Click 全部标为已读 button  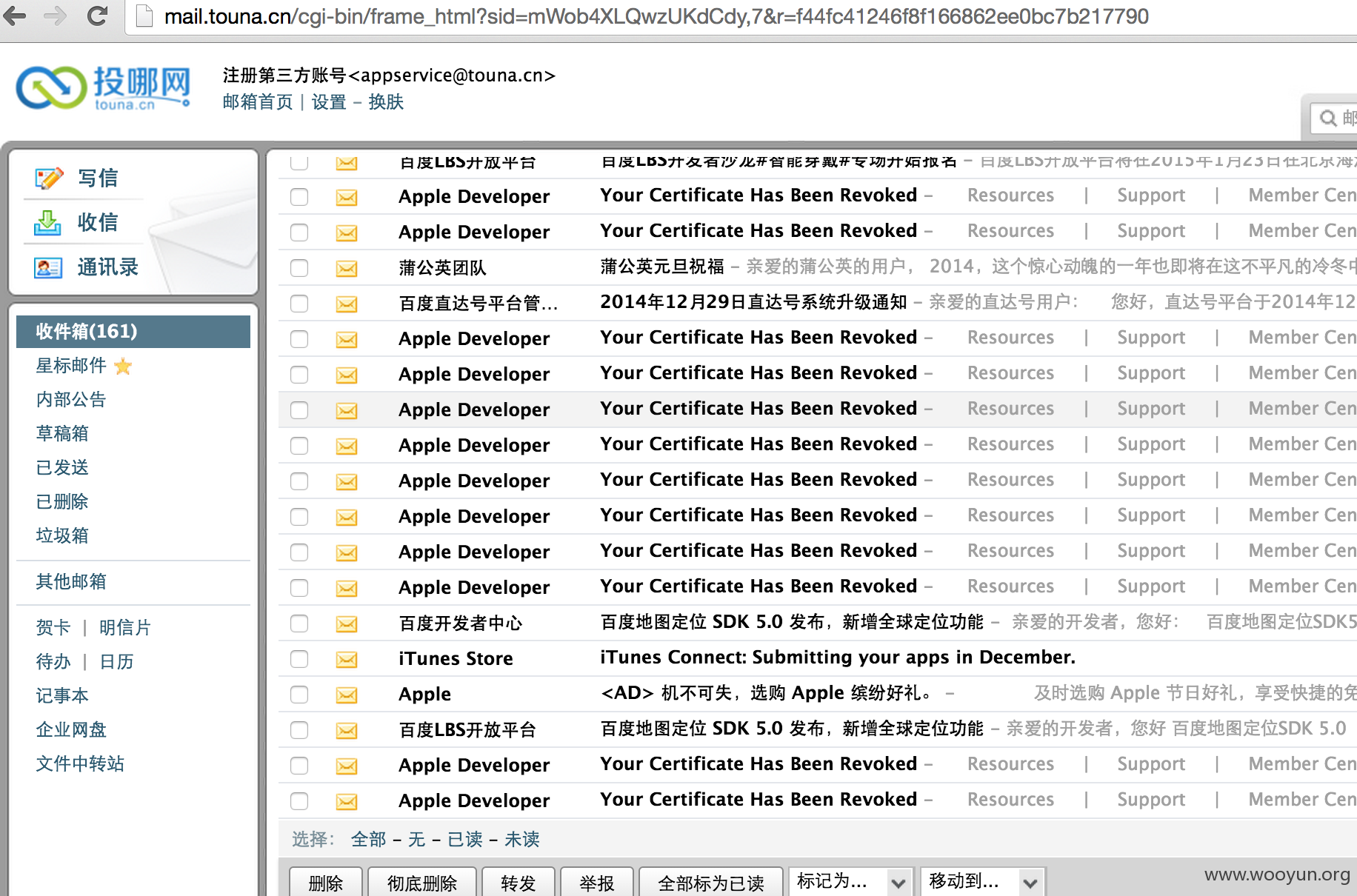click(711, 883)
